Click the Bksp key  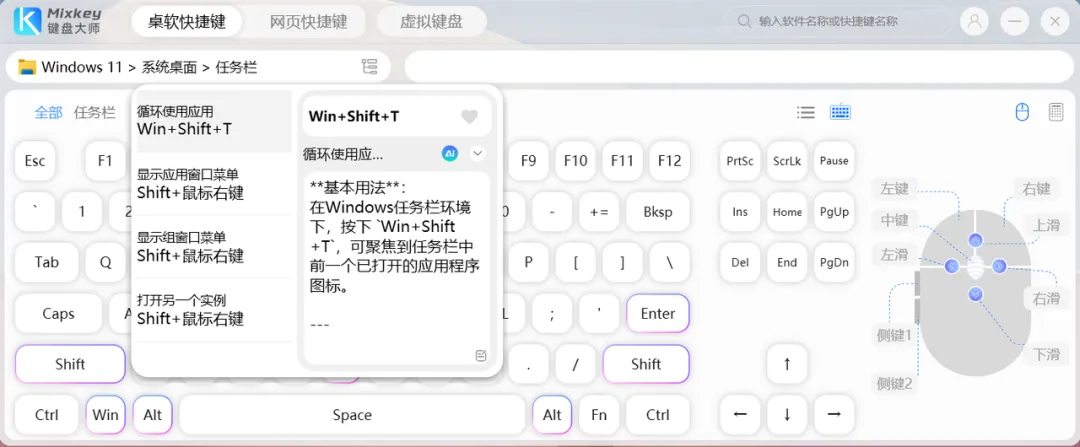coord(658,211)
